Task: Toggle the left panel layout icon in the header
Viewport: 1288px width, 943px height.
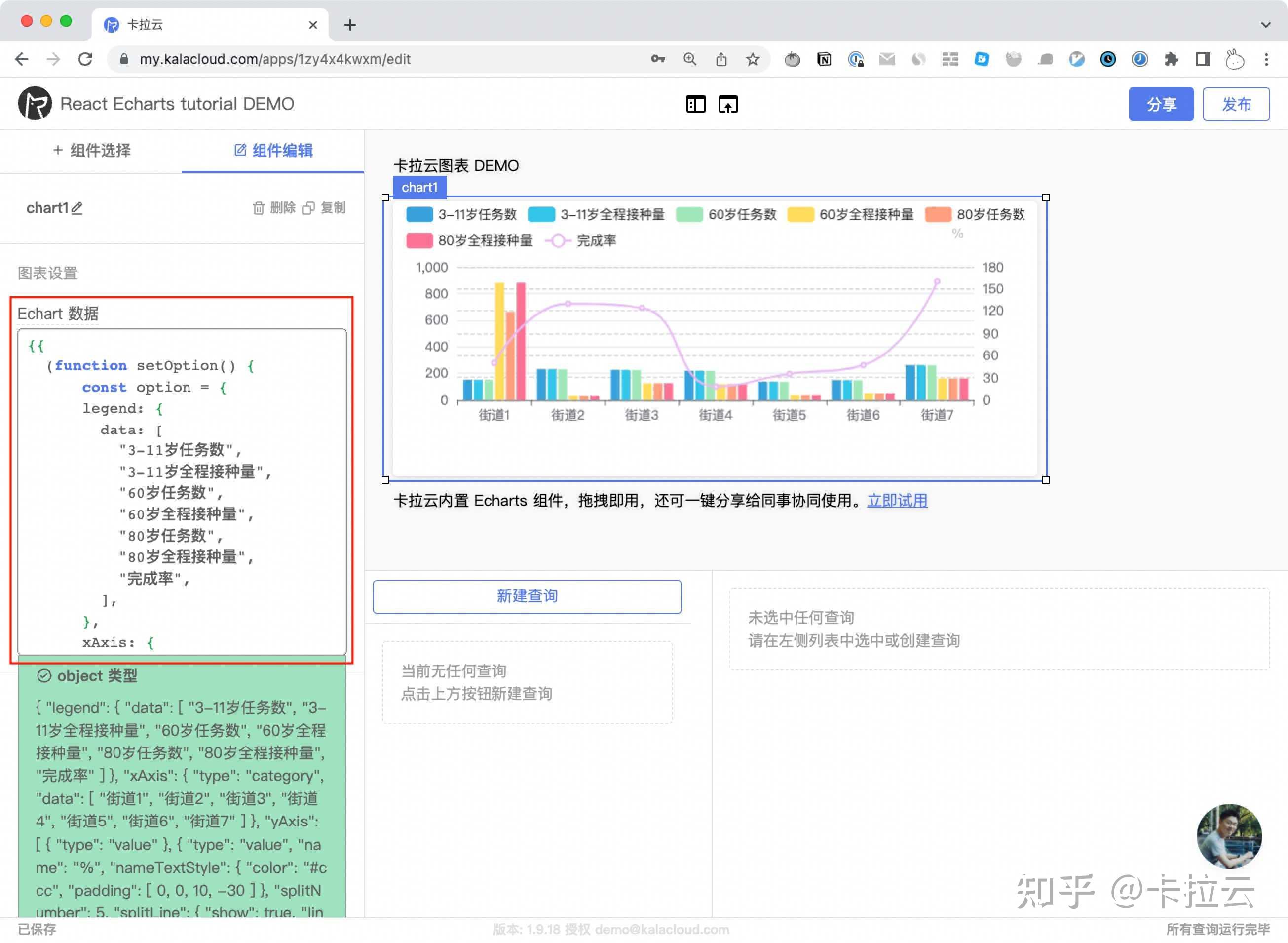Action: pos(695,104)
